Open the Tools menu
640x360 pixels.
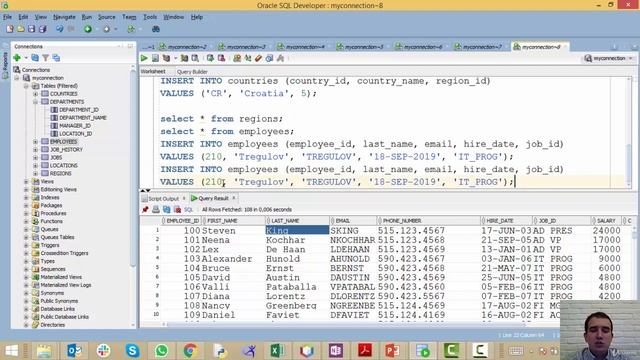tap(150, 17)
